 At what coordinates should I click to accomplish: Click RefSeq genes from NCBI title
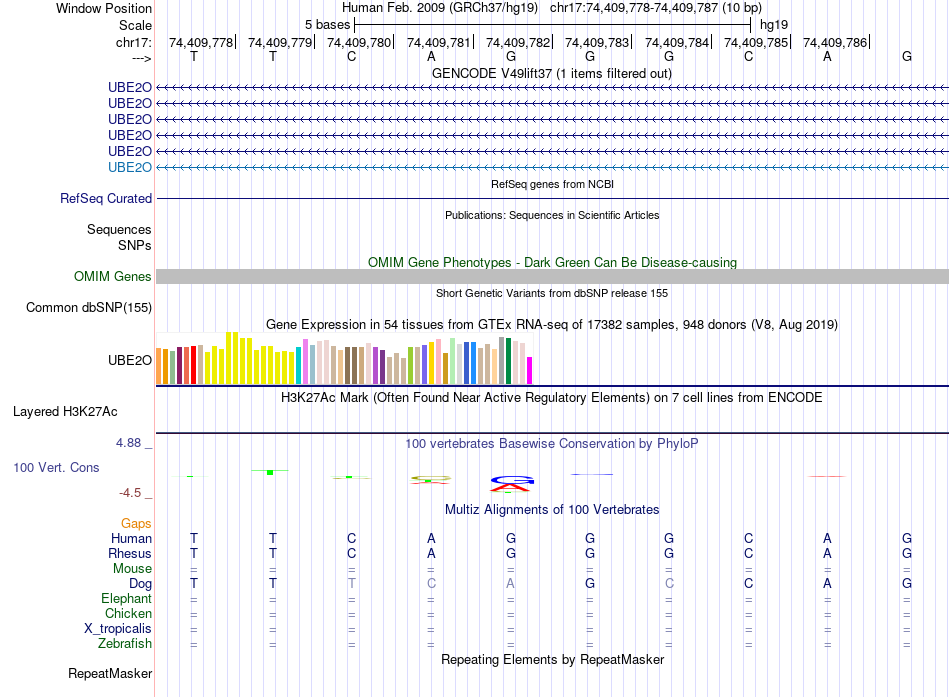[x=552, y=184]
